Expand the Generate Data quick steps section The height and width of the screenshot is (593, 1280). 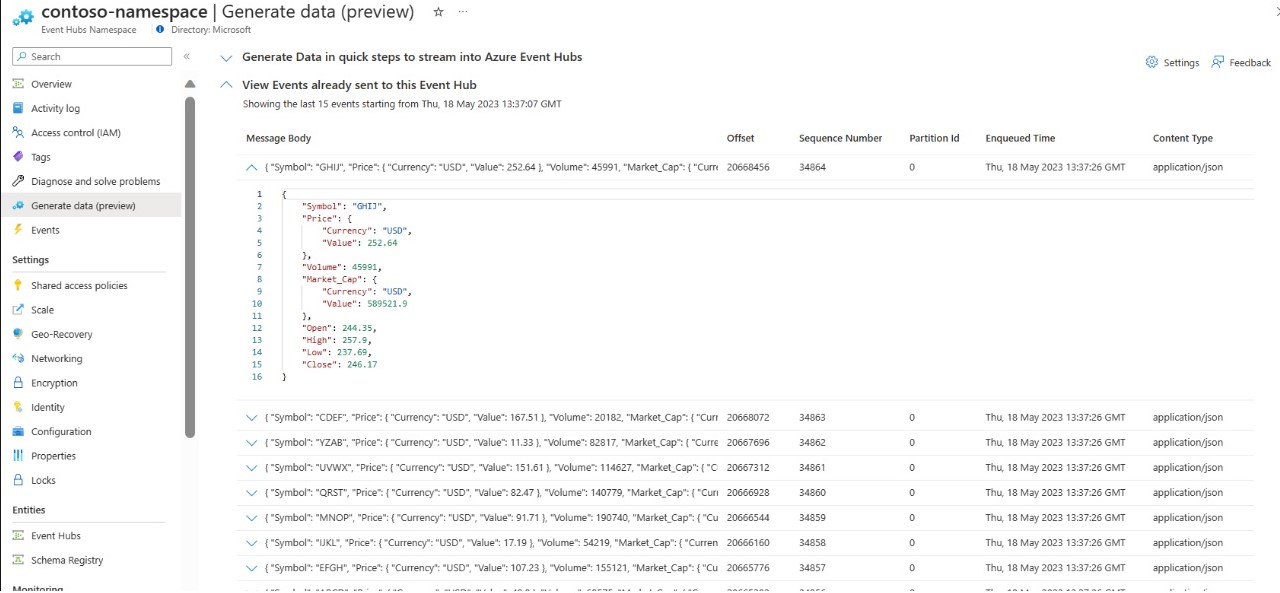click(x=226, y=58)
